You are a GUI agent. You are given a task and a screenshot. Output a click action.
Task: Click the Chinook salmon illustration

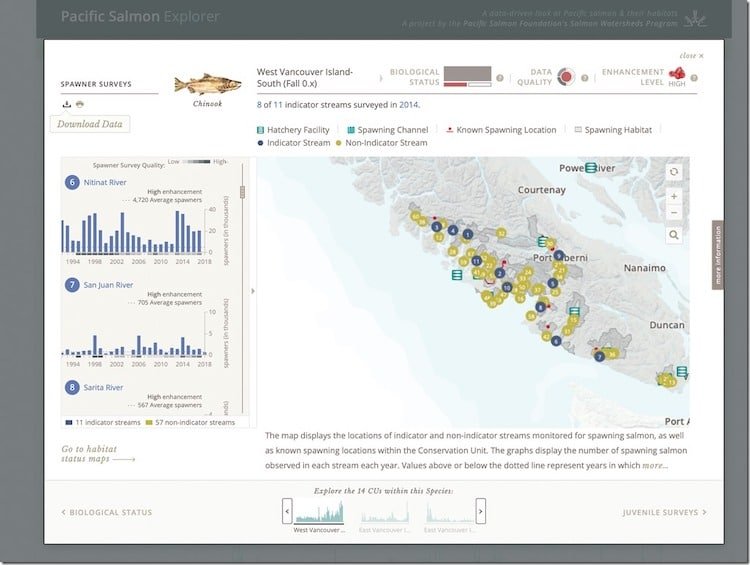coord(208,85)
